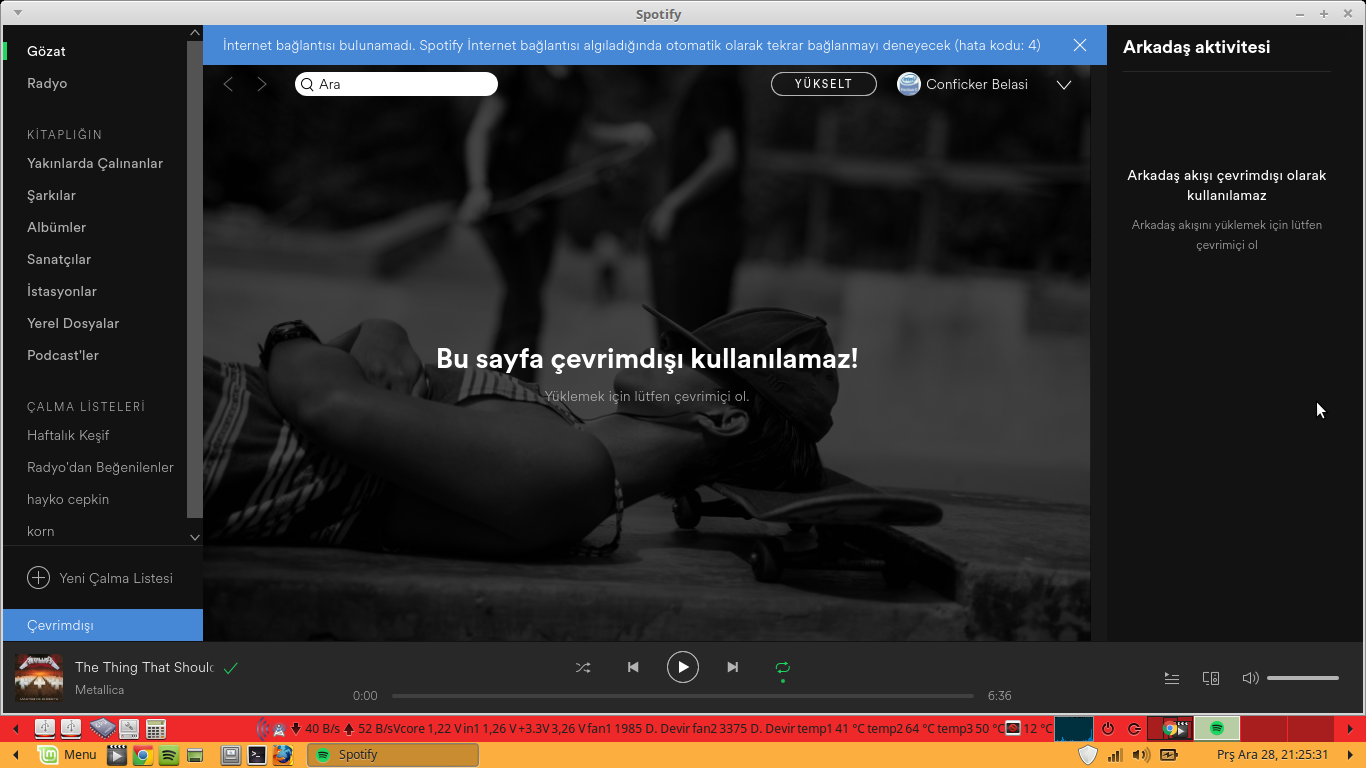Open Sanatçılar in the library

click(59, 259)
